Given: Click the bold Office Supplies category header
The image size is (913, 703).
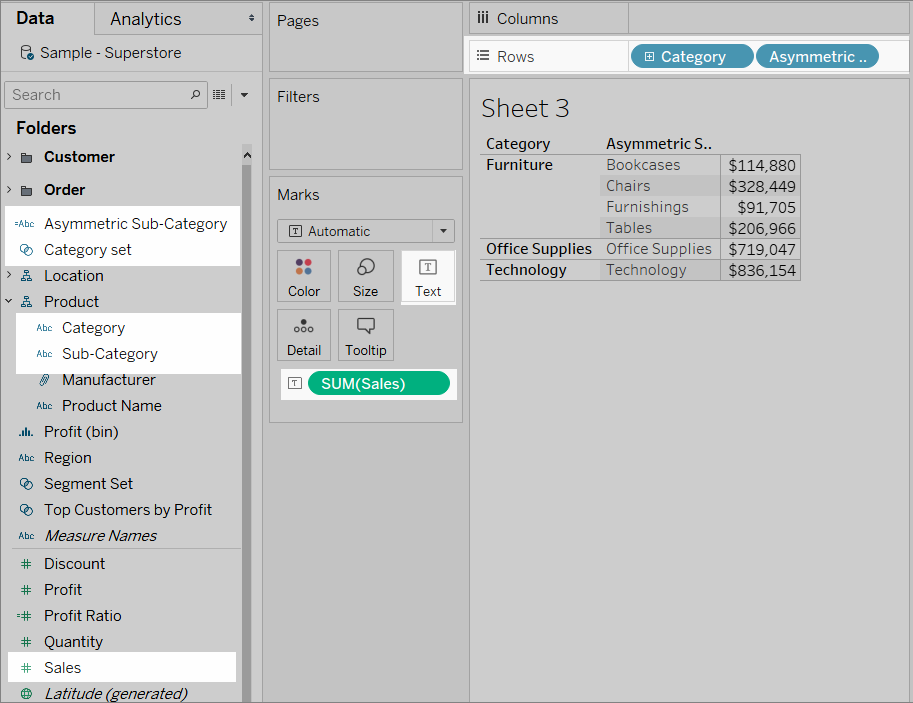Looking at the screenshot, I should (x=539, y=249).
